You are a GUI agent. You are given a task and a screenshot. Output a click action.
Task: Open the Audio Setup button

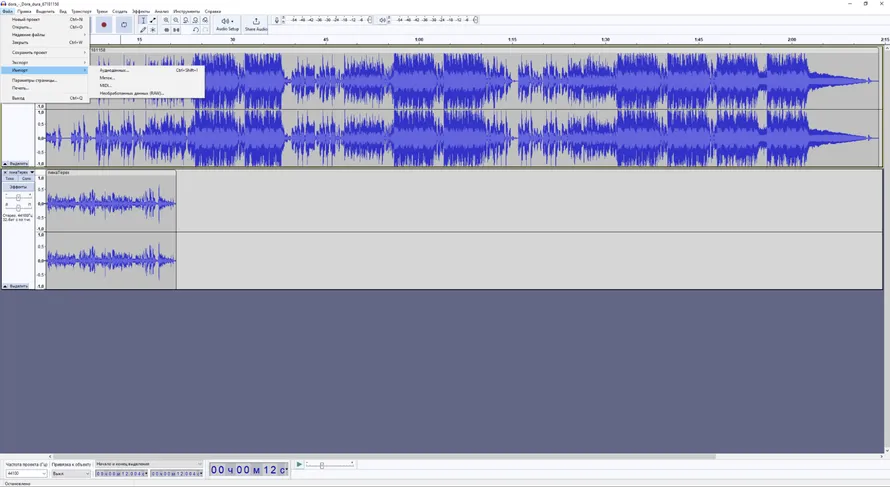pos(228,24)
